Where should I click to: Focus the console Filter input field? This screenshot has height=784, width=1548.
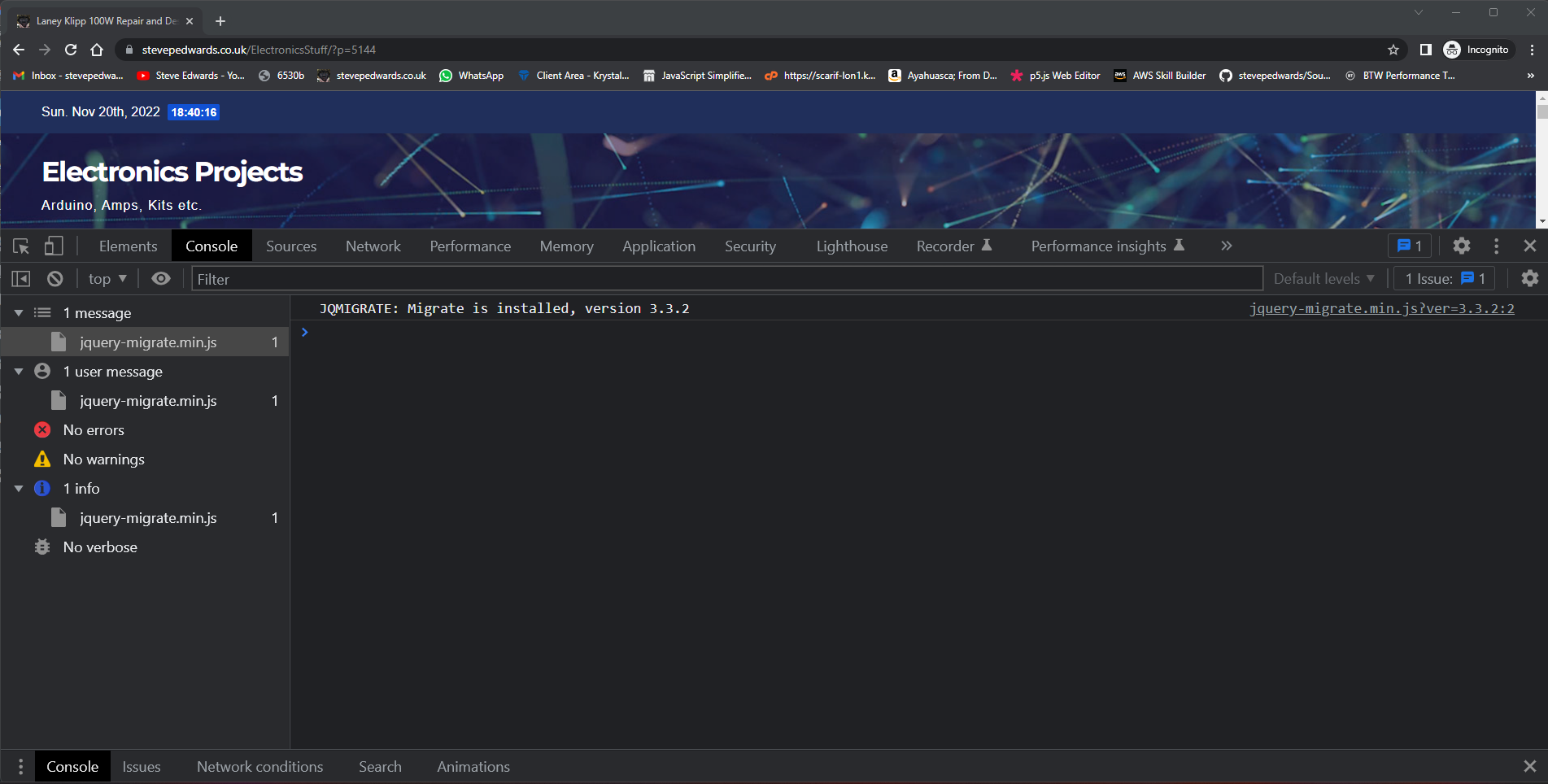(x=726, y=279)
